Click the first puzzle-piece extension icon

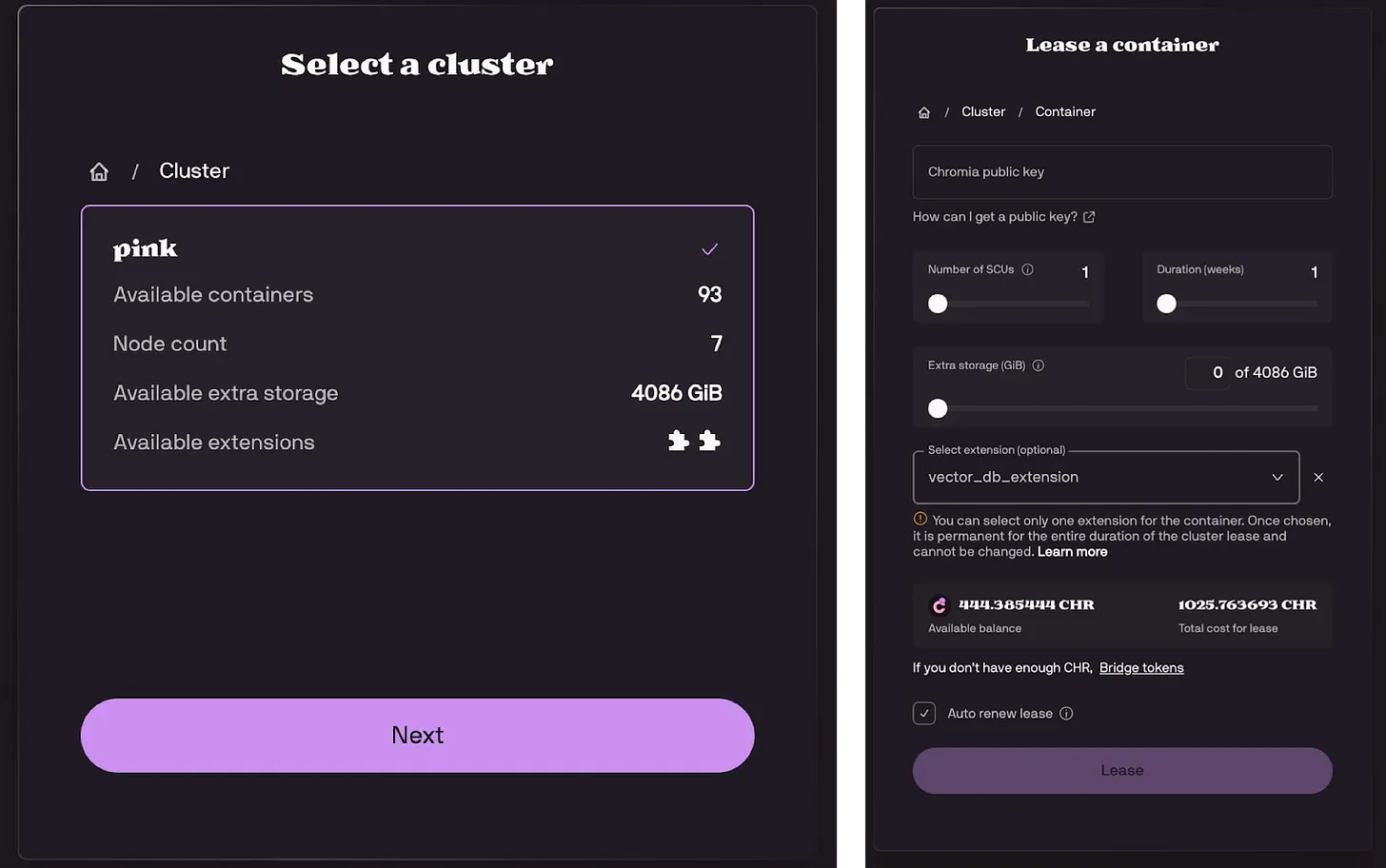tap(678, 441)
